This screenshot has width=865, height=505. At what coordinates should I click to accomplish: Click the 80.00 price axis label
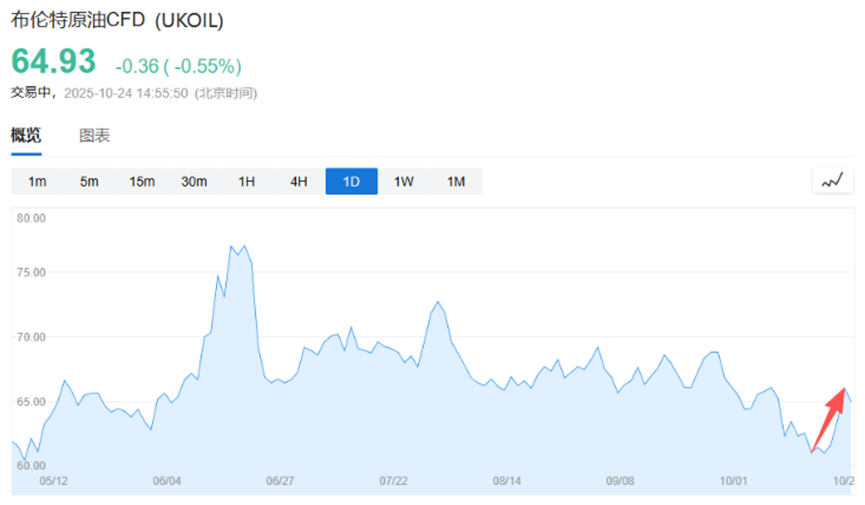(34, 219)
